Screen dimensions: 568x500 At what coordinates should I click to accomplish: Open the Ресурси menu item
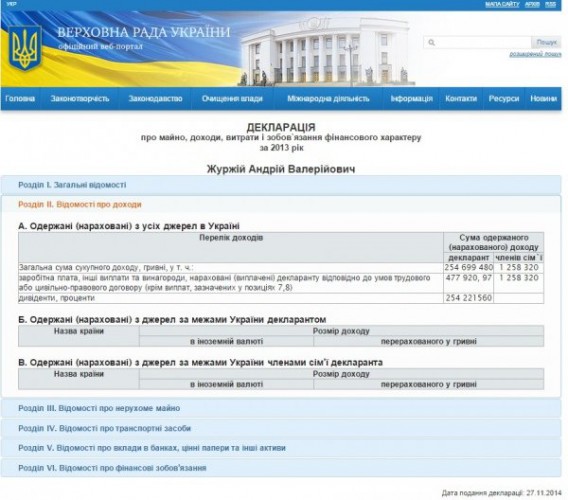tap(504, 99)
